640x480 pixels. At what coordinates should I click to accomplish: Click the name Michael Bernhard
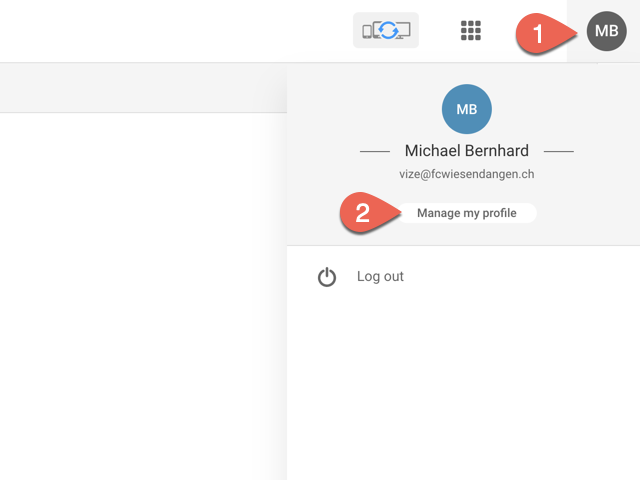pyautogui.click(x=466, y=150)
